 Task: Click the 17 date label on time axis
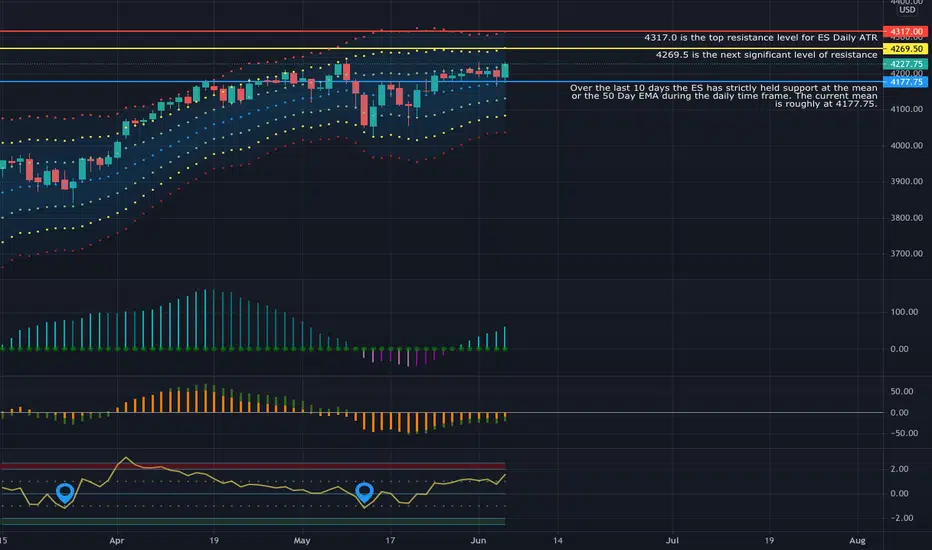pyautogui.click(x=390, y=540)
